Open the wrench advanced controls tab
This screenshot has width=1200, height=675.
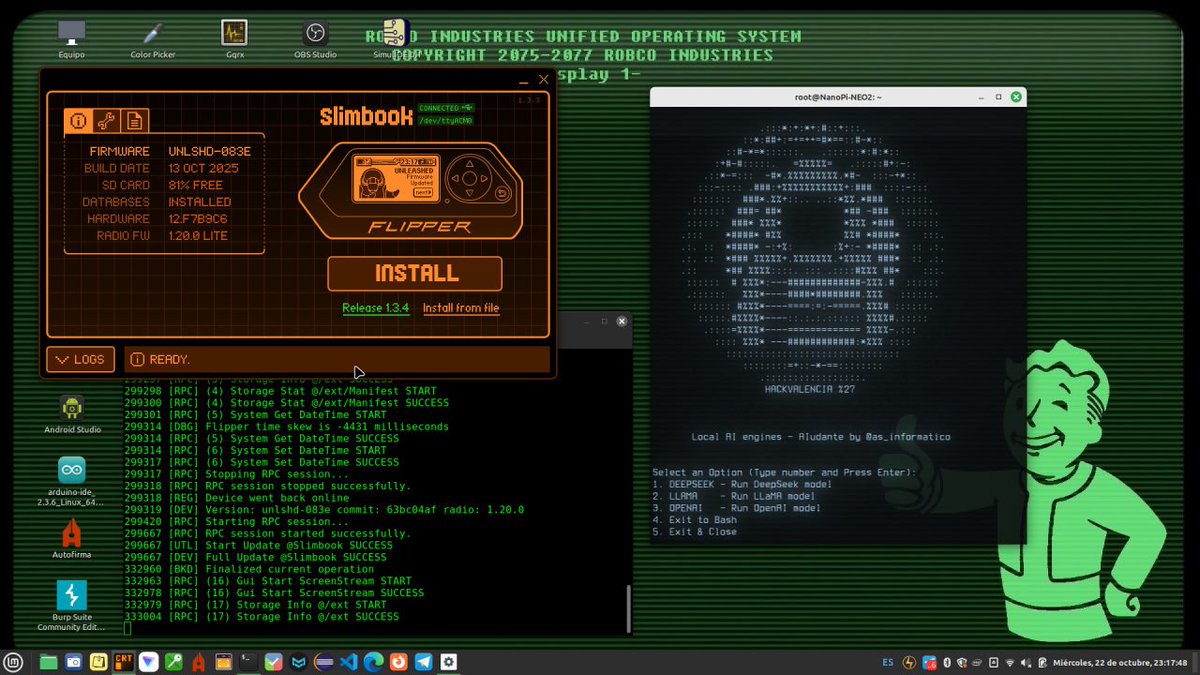(x=106, y=122)
